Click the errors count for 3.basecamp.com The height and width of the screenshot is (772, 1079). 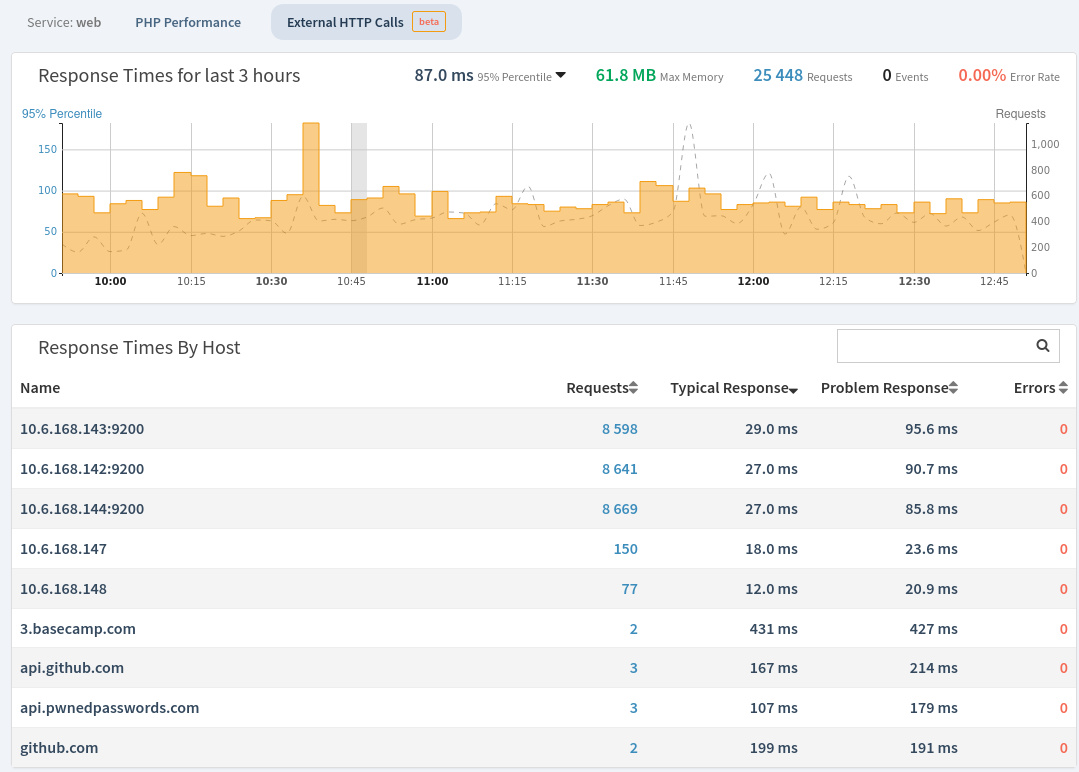(1063, 628)
